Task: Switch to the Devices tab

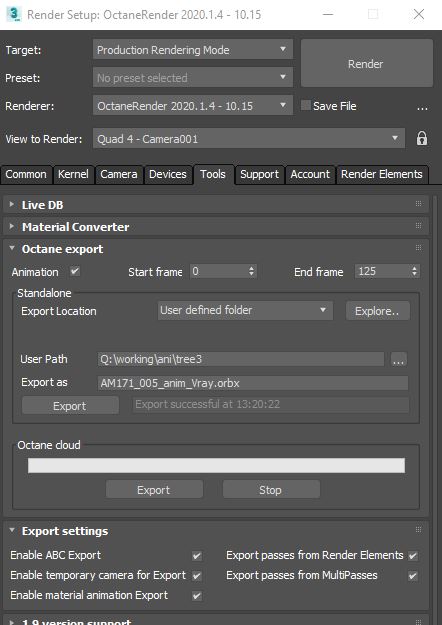Action: click(168, 175)
